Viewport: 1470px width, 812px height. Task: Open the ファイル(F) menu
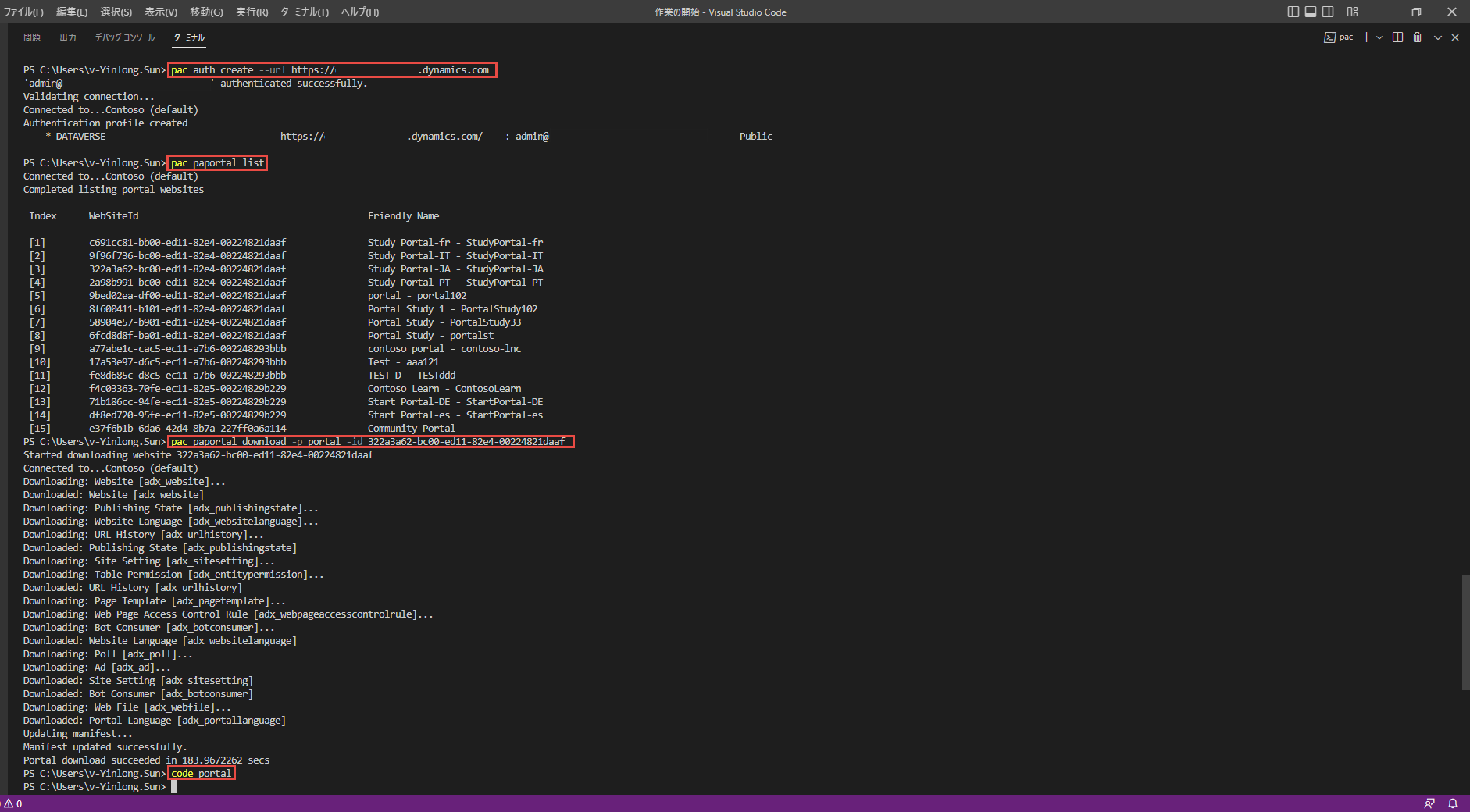tap(23, 12)
